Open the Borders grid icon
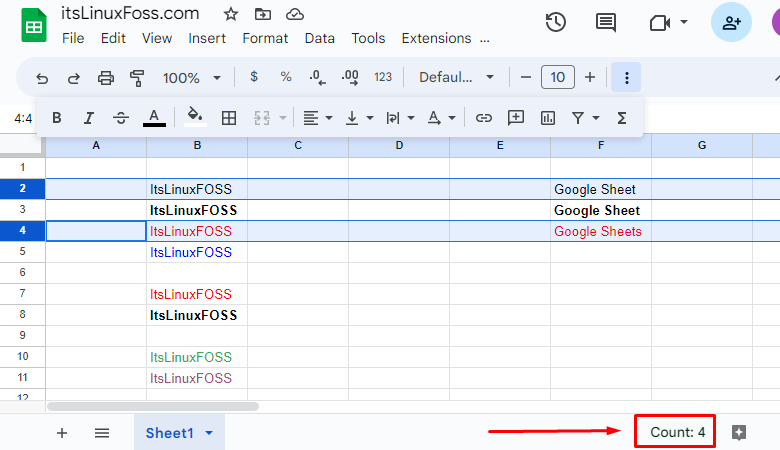The height and width of the screenshot is (450, 780). coord(229,118)
